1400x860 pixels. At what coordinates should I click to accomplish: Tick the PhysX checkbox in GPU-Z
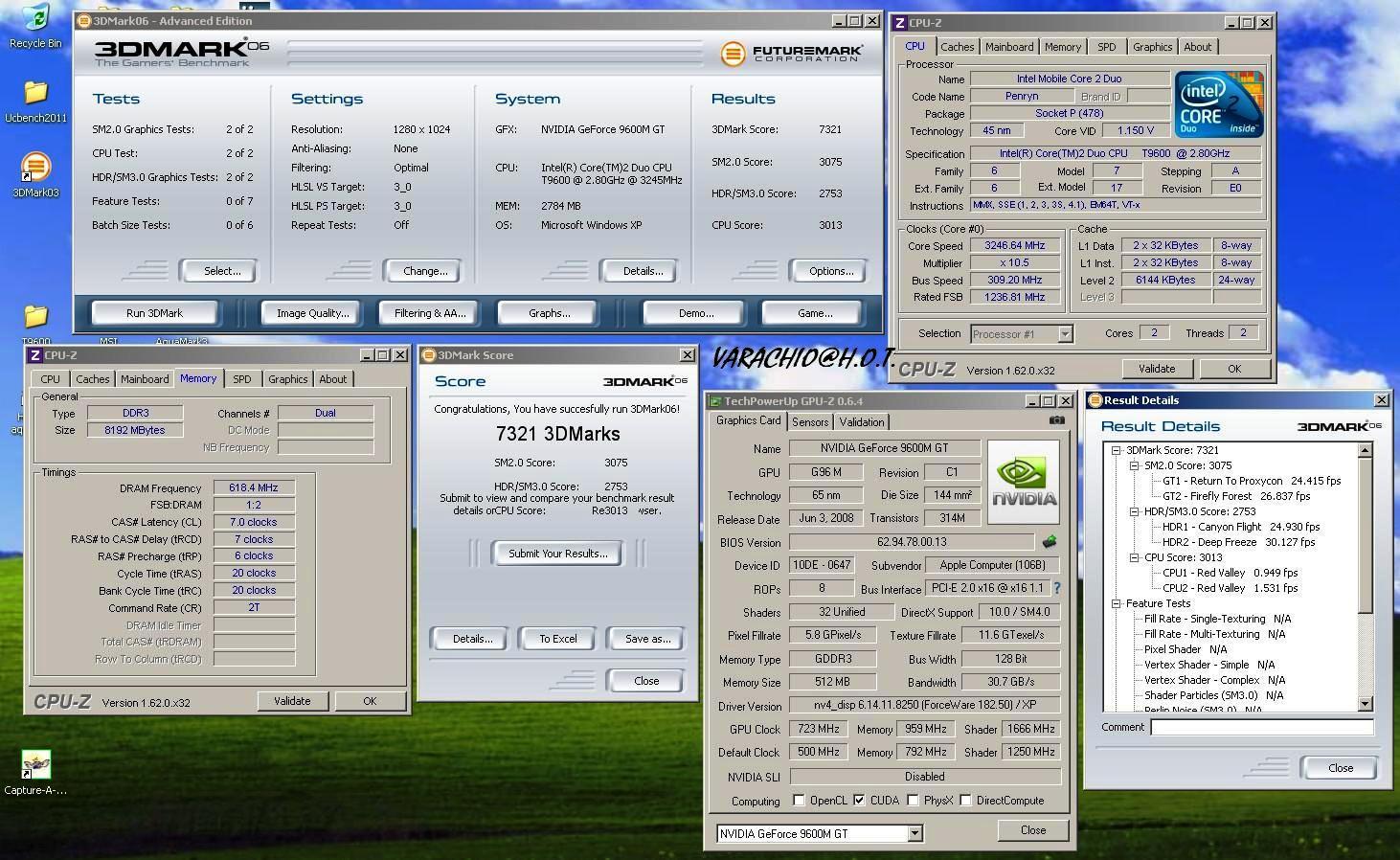pyautogui.click(x=913, y=801)
